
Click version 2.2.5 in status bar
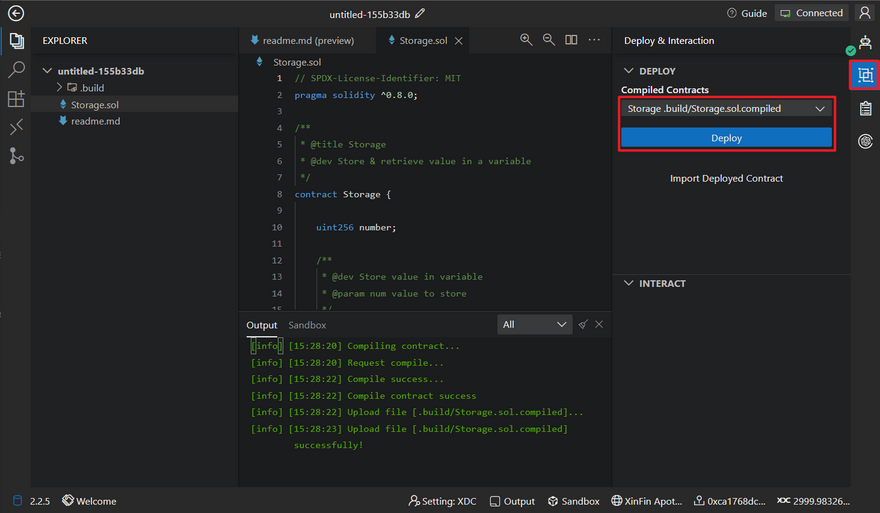point(40,501)
